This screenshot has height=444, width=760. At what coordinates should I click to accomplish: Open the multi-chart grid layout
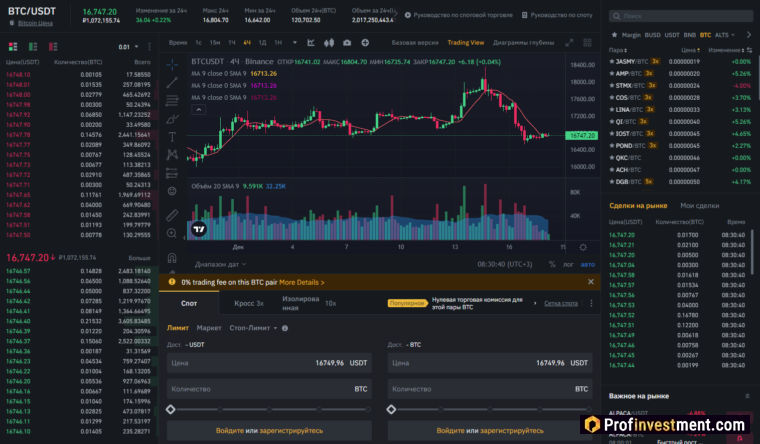587,43
